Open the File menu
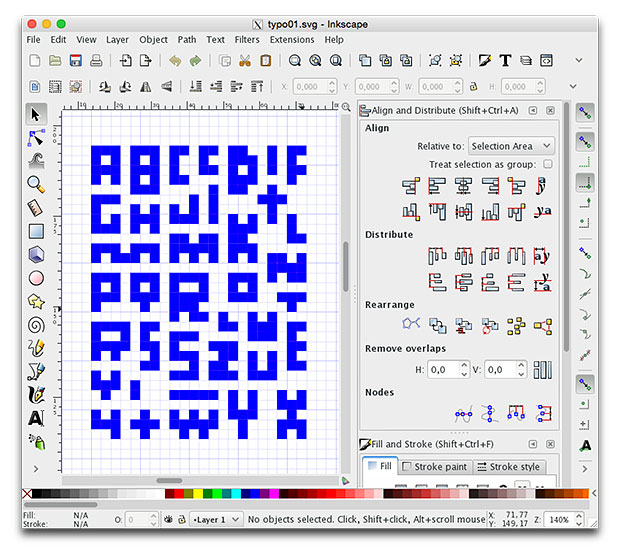Screen dimensions: 620x556 pos(33,40)
